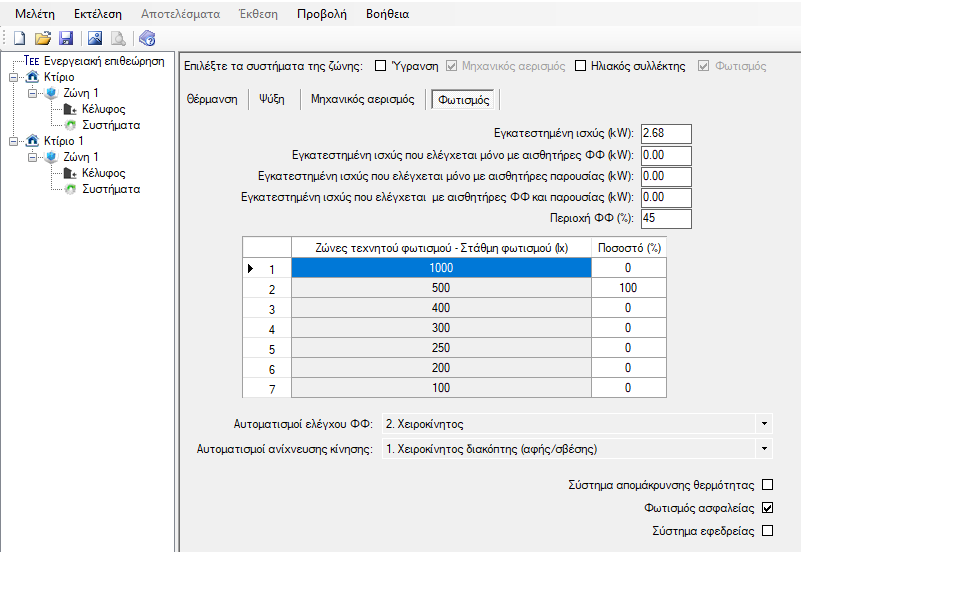Uncheck the Φωτισμός ασφαλείας checkbox
Screen dimensions: 960x614
click(x=768, y=508)
